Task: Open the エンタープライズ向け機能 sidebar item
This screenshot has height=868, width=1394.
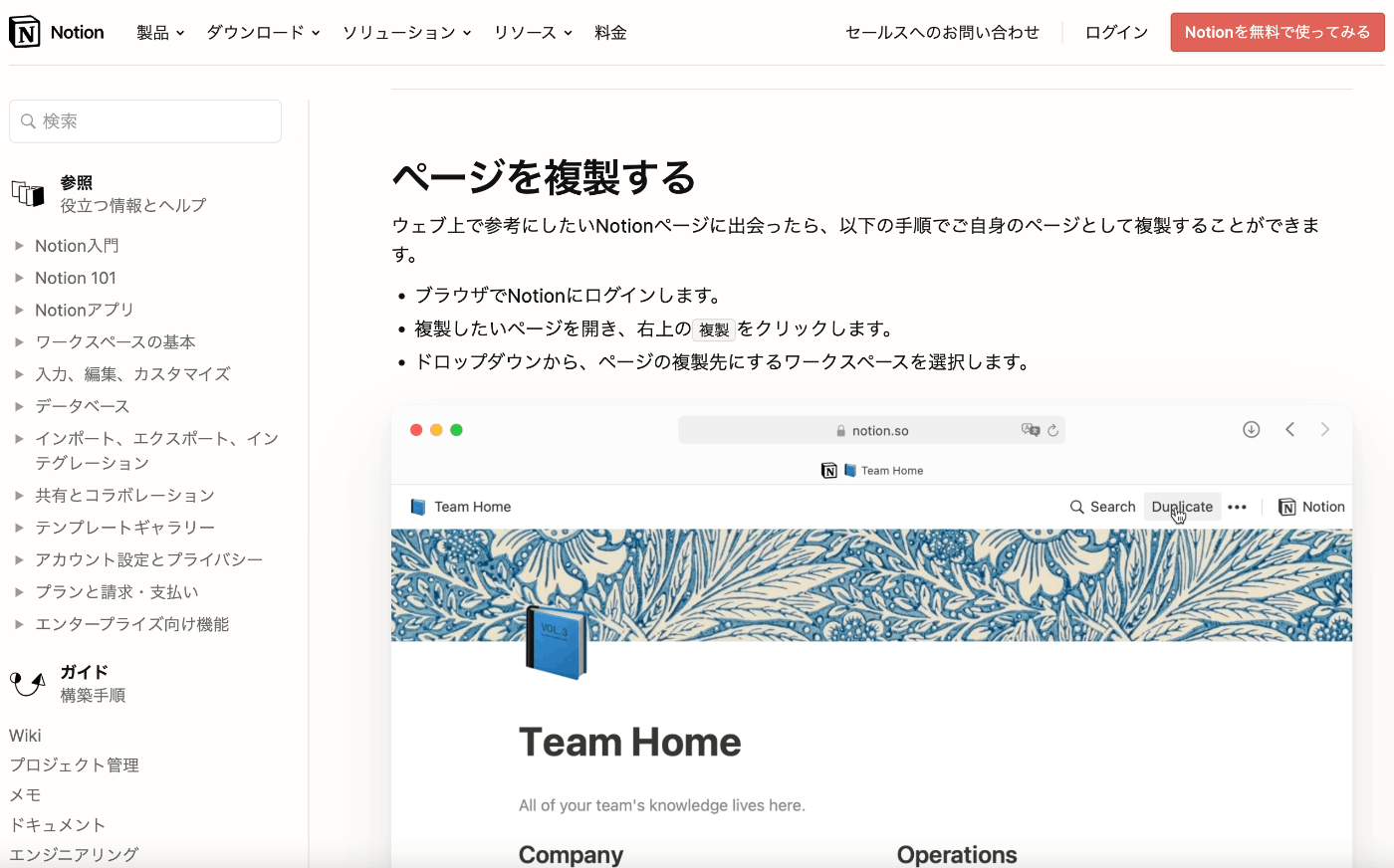Action: 131,624
